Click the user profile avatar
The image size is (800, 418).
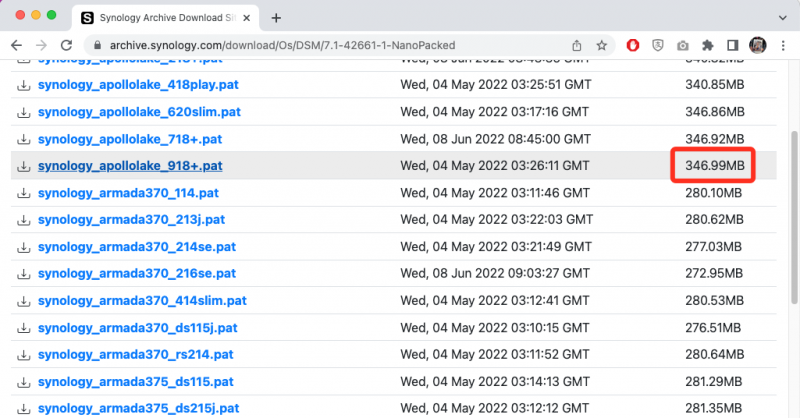759,45
